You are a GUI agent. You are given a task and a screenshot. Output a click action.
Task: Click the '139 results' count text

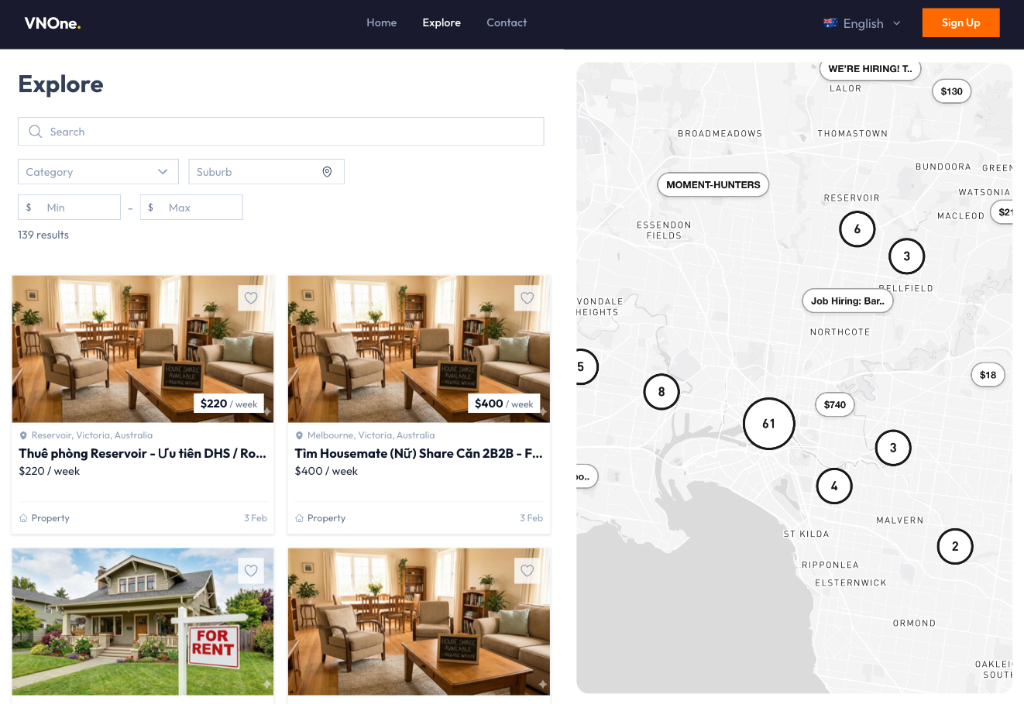[43, 235]
